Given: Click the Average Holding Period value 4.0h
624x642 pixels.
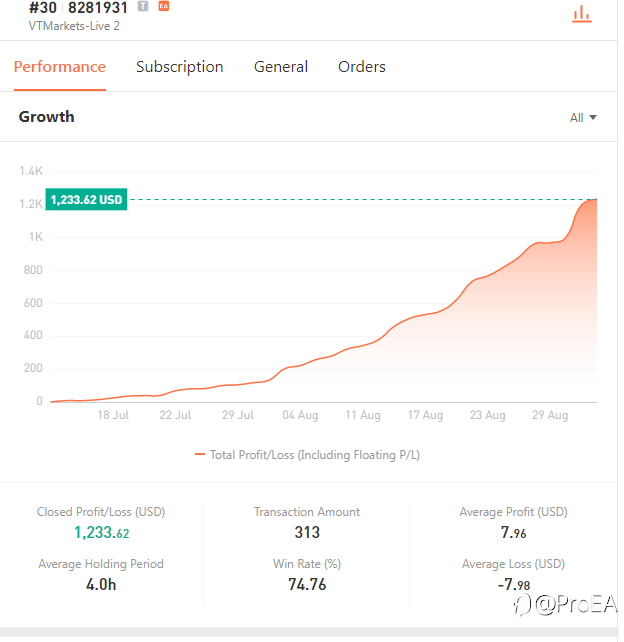Looking at the screenshot, I should (x=100, y=584).
